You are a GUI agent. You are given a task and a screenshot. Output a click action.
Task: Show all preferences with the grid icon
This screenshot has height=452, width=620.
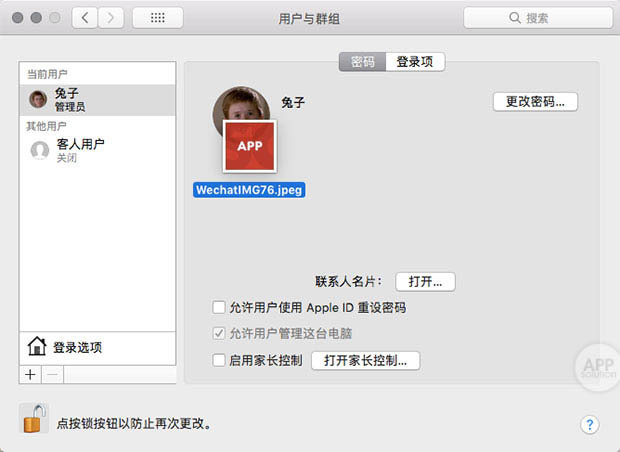[158, 18]
